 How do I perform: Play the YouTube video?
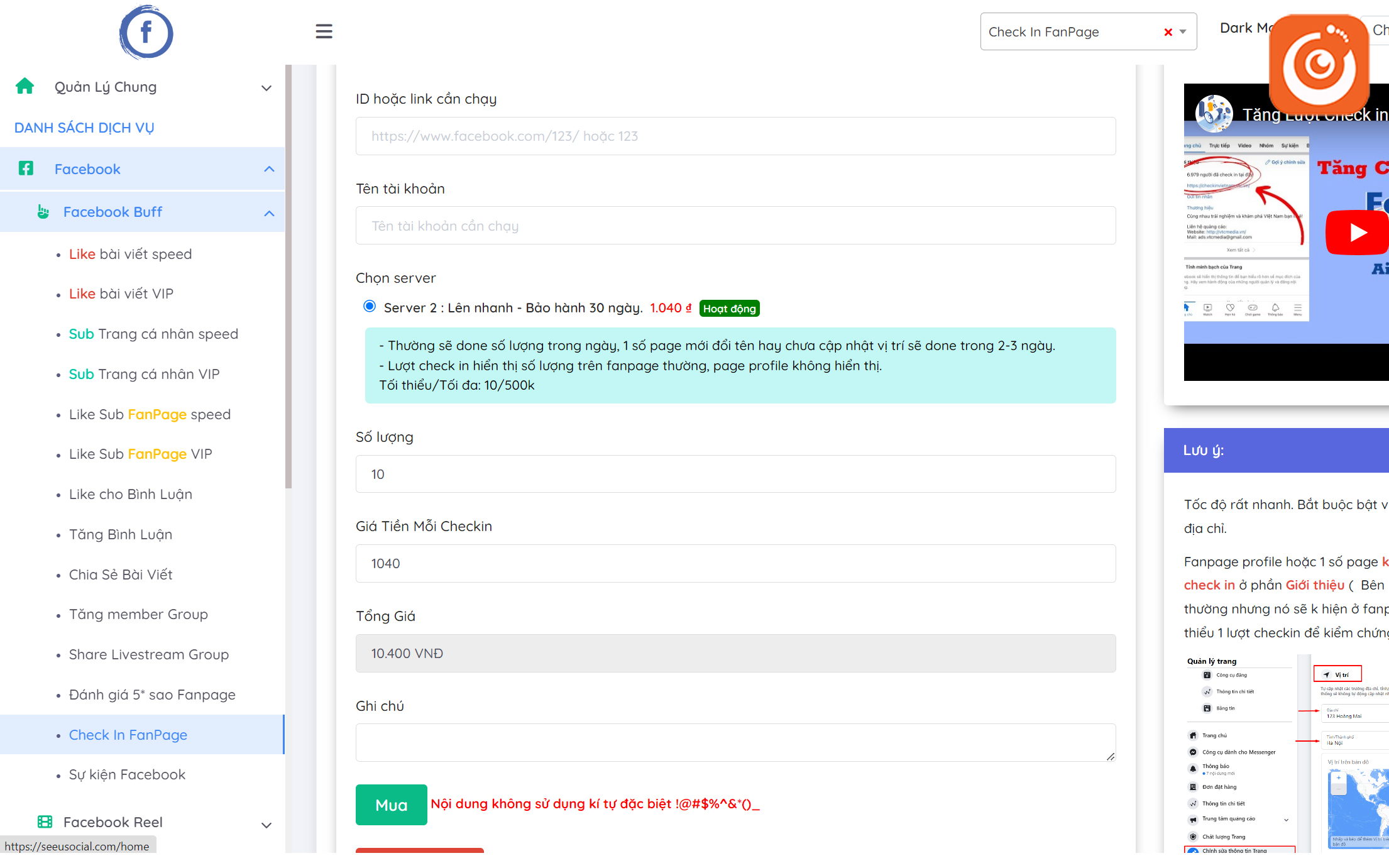click(x=1356, y=233)
